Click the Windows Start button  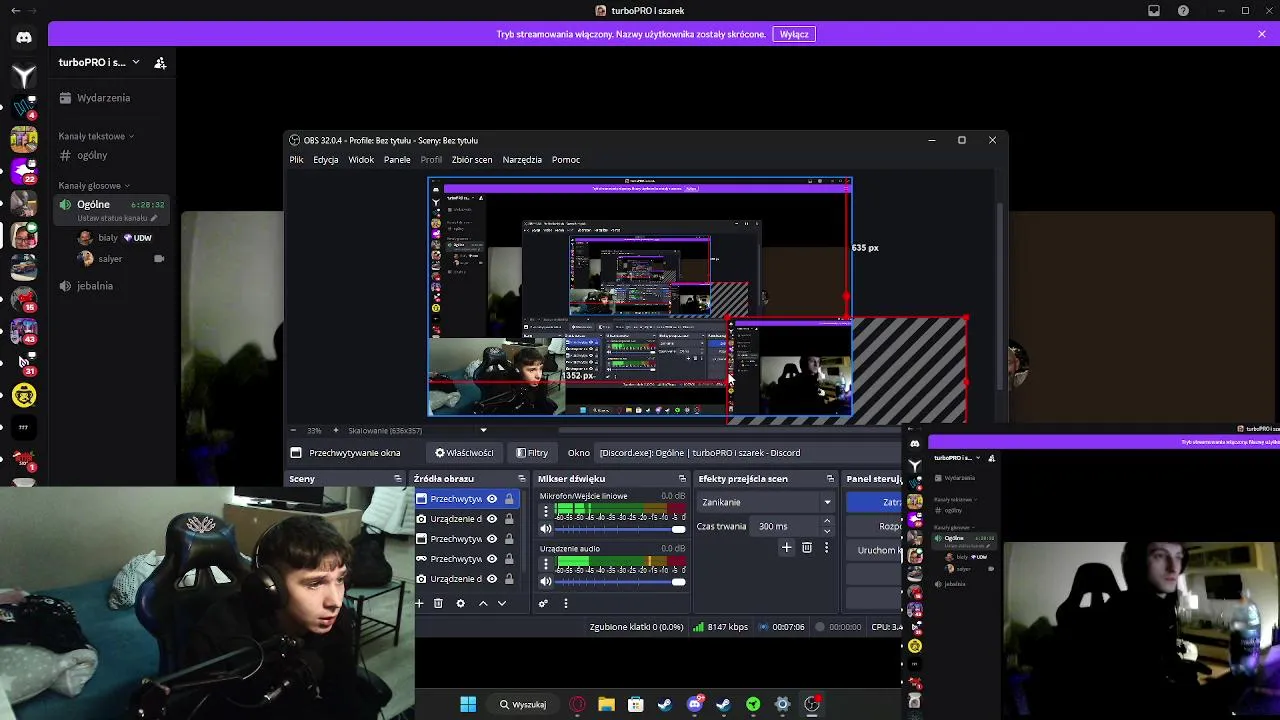tap(468, 704)
